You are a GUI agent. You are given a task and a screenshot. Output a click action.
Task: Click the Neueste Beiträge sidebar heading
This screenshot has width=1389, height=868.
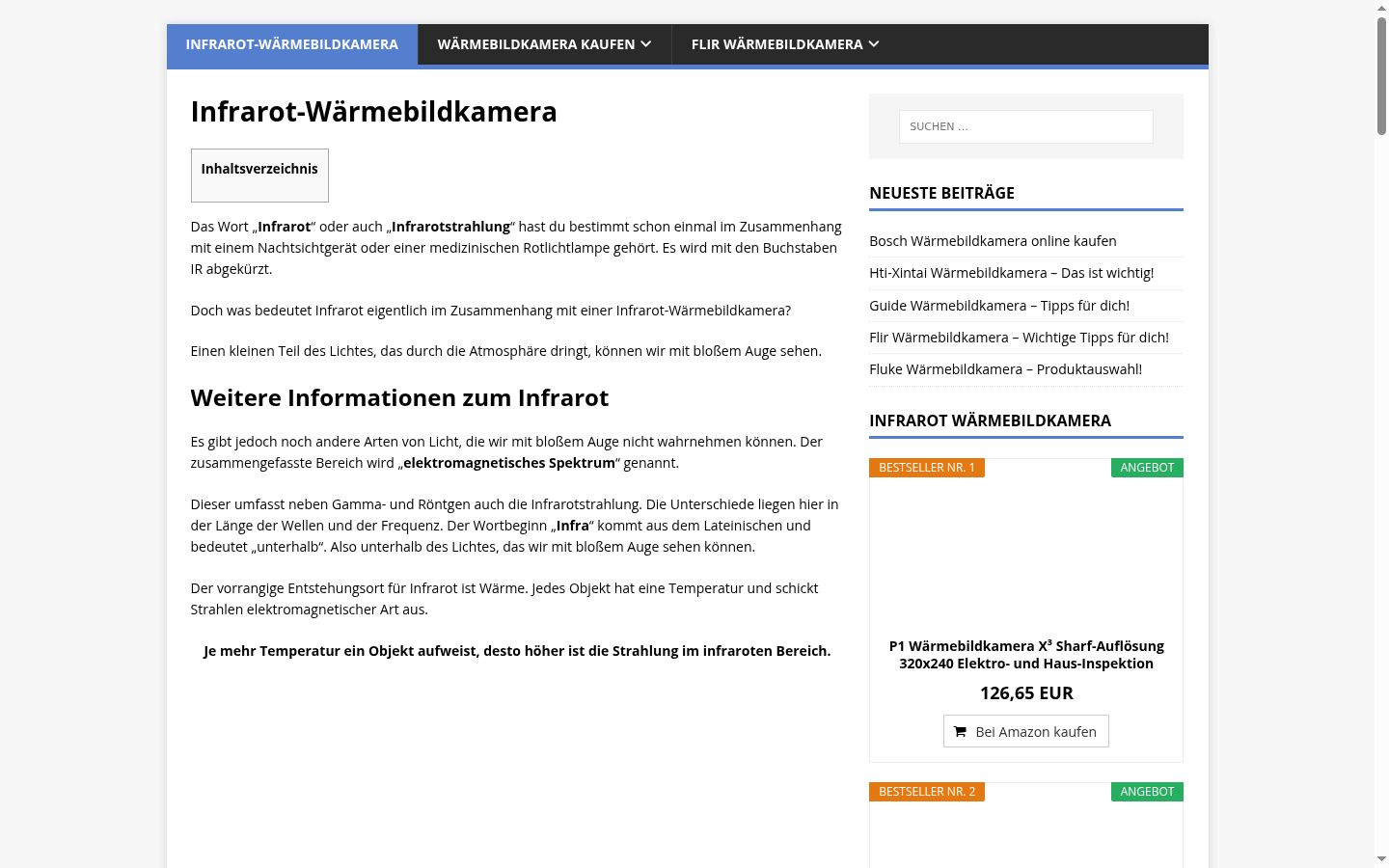941,193
